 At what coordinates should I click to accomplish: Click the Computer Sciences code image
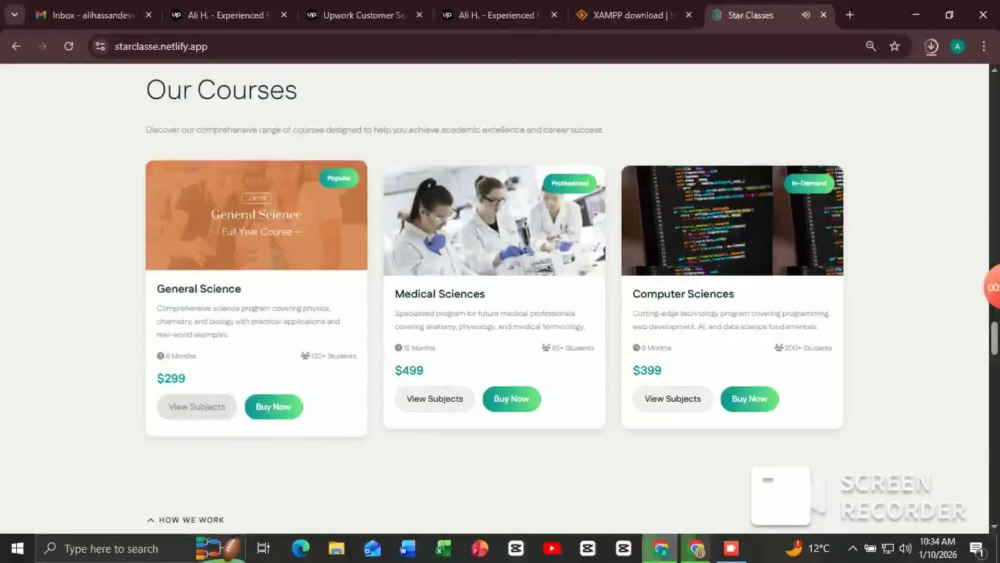tap(732, 221)
